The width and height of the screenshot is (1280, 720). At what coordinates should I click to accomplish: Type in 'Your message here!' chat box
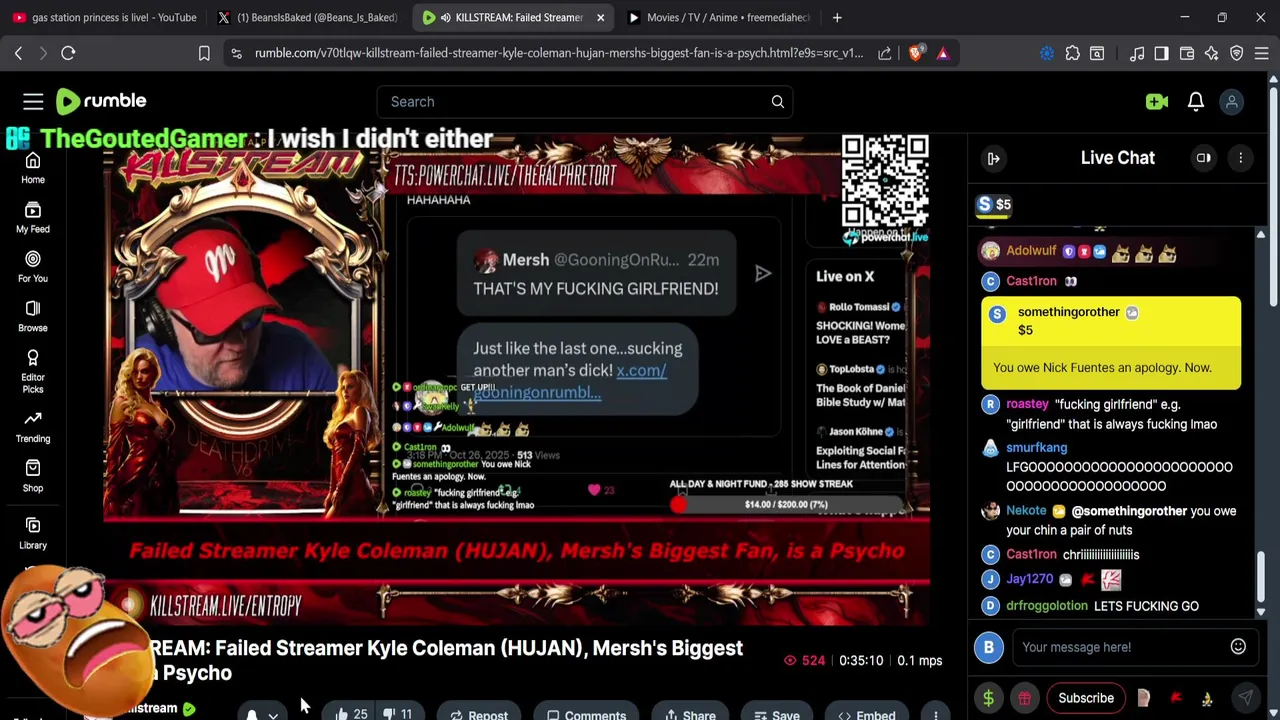pyautogui.click(x=1120, y=647)
